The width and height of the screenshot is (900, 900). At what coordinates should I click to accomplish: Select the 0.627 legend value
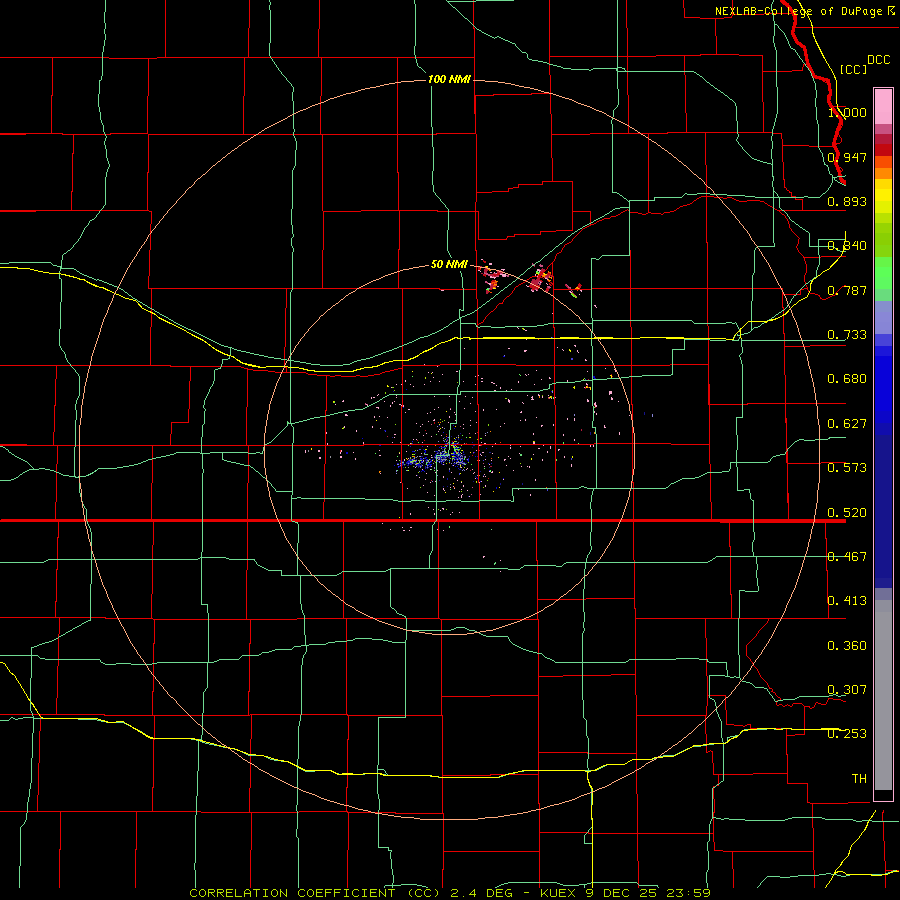click(847, 424)
